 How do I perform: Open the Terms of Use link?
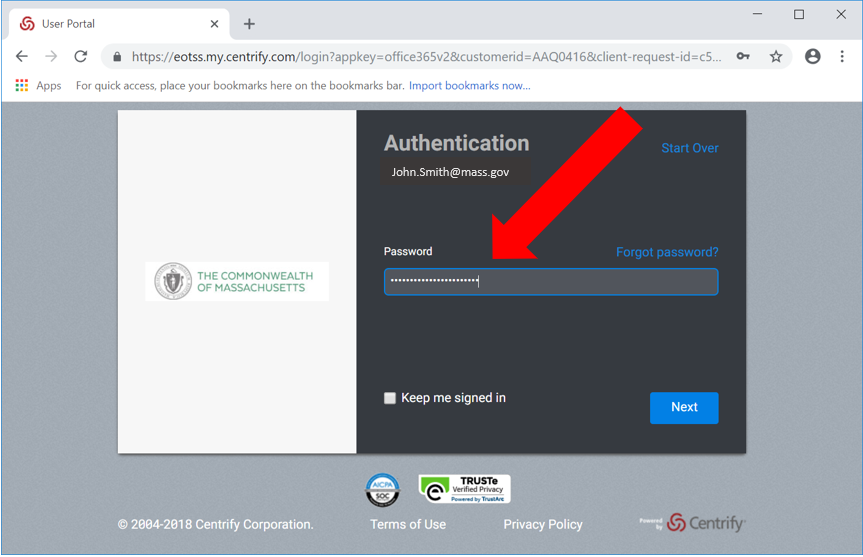(x=408, y=524)
